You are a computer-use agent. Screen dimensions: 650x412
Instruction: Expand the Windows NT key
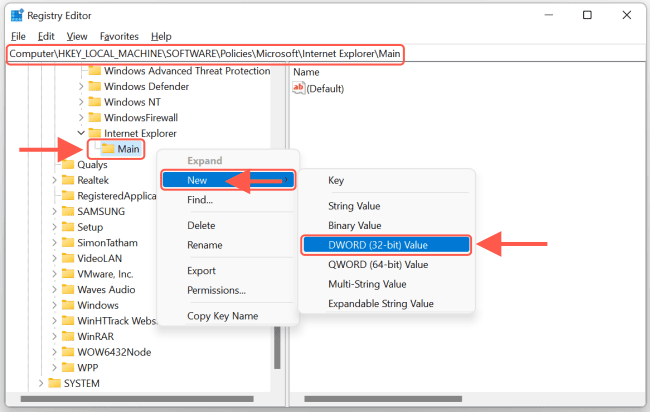tap(81, 102)
